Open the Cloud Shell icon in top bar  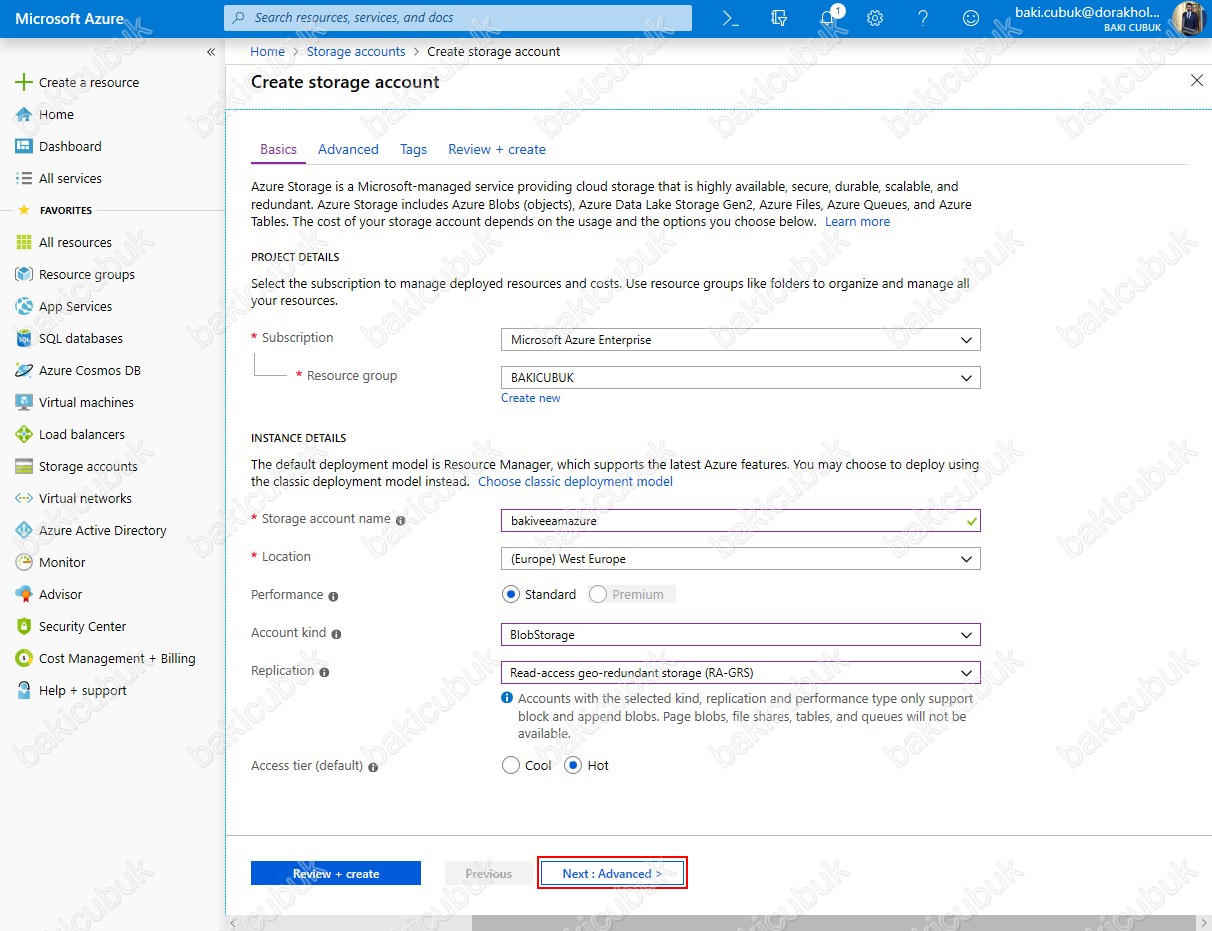tap(731, 18)
